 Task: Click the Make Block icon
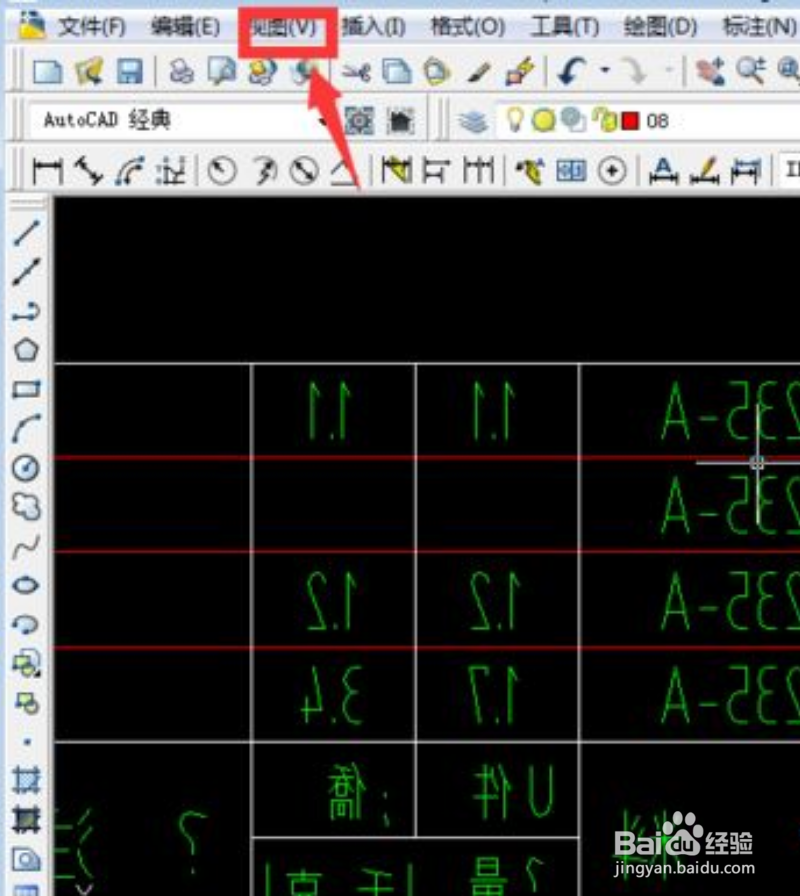(26, 702)
